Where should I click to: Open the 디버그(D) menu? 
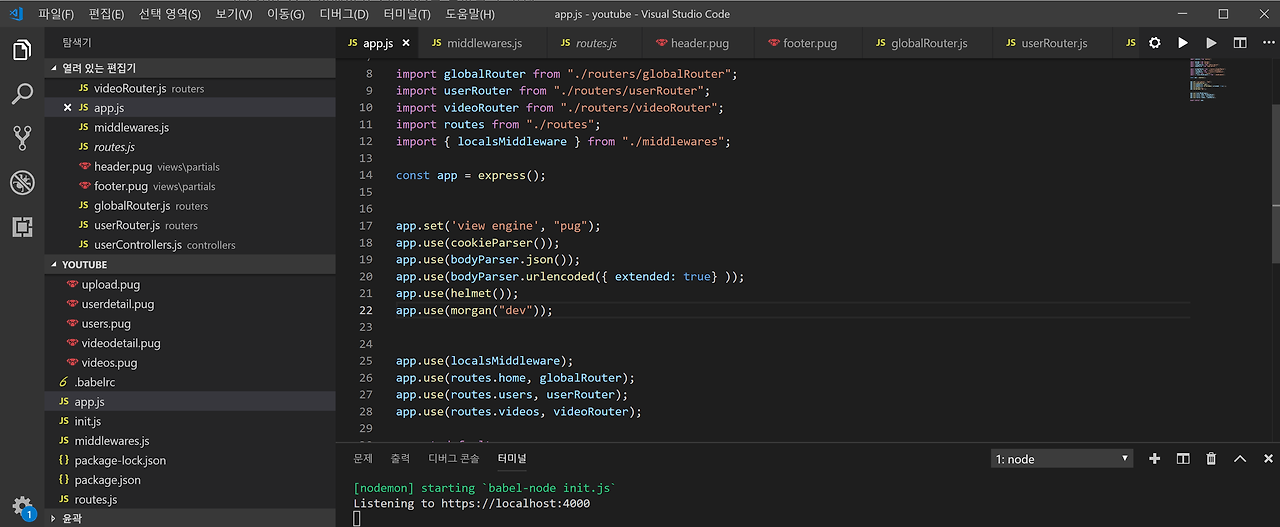point(343,14)
